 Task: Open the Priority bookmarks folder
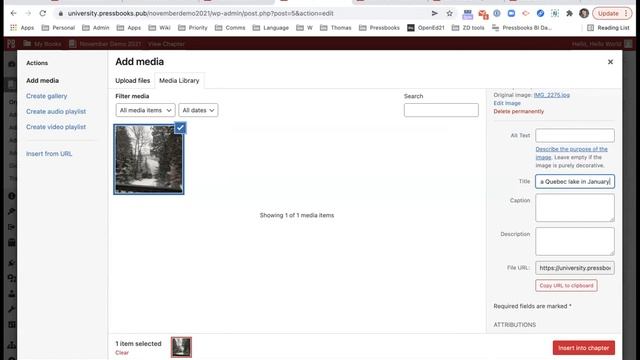click(193, 28)
